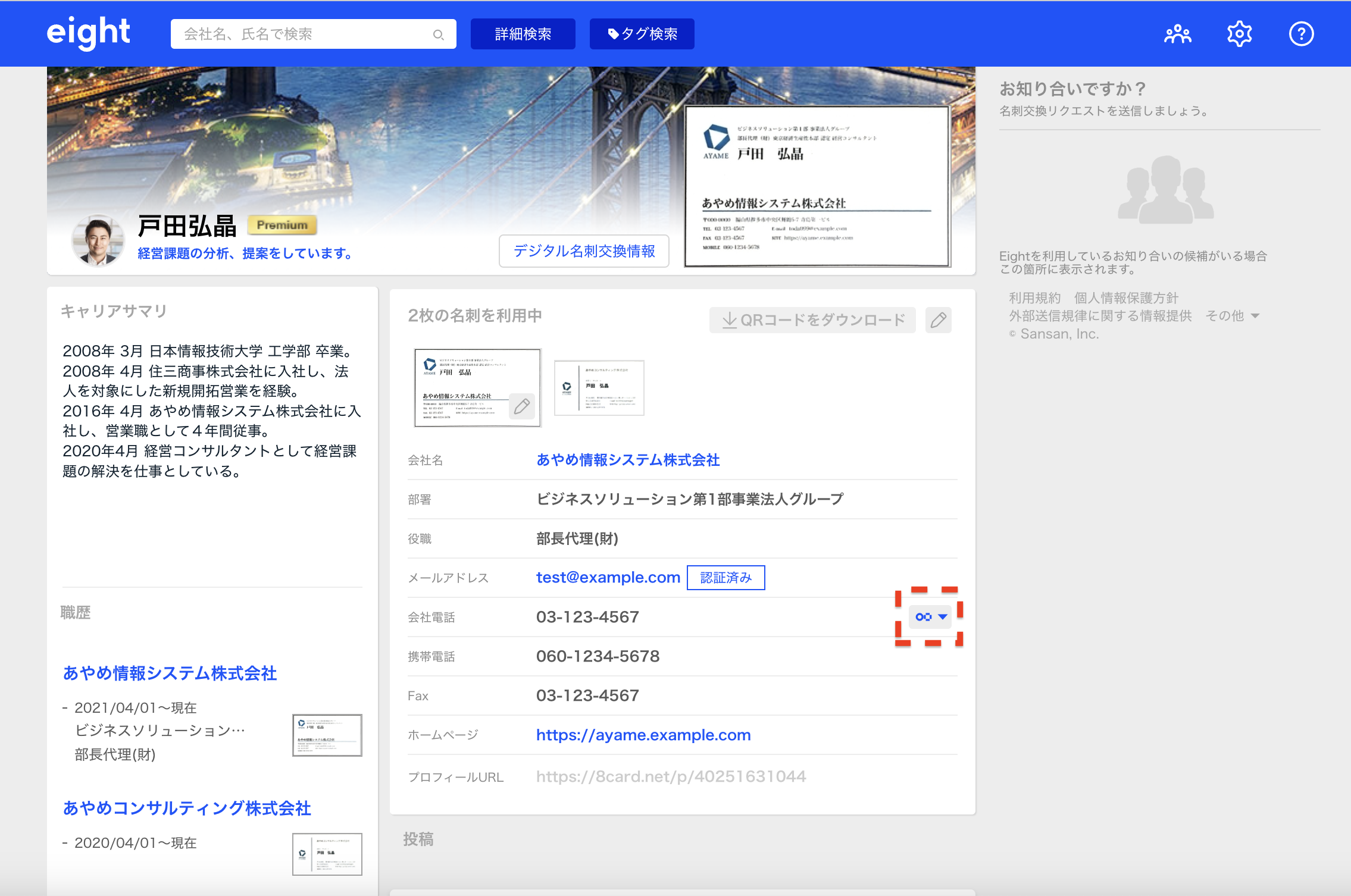Screen dimensions: 1351x896
Task: Click the profile photo avatar
Action: [98, 240]
